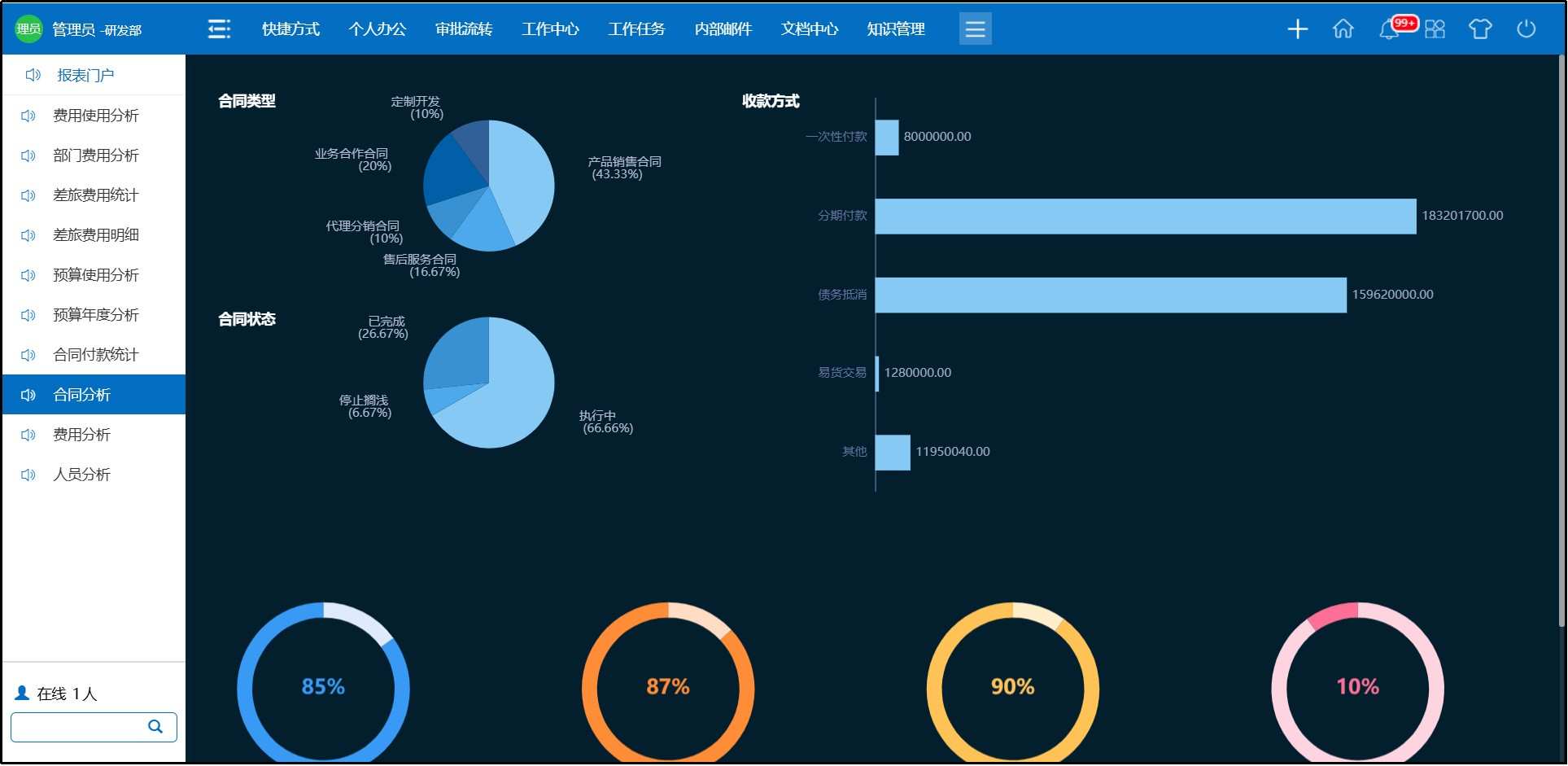Click the plus icon in top bar
Screen dimensions: 1568x766
pyautogui.click(x=1297, y=29)
